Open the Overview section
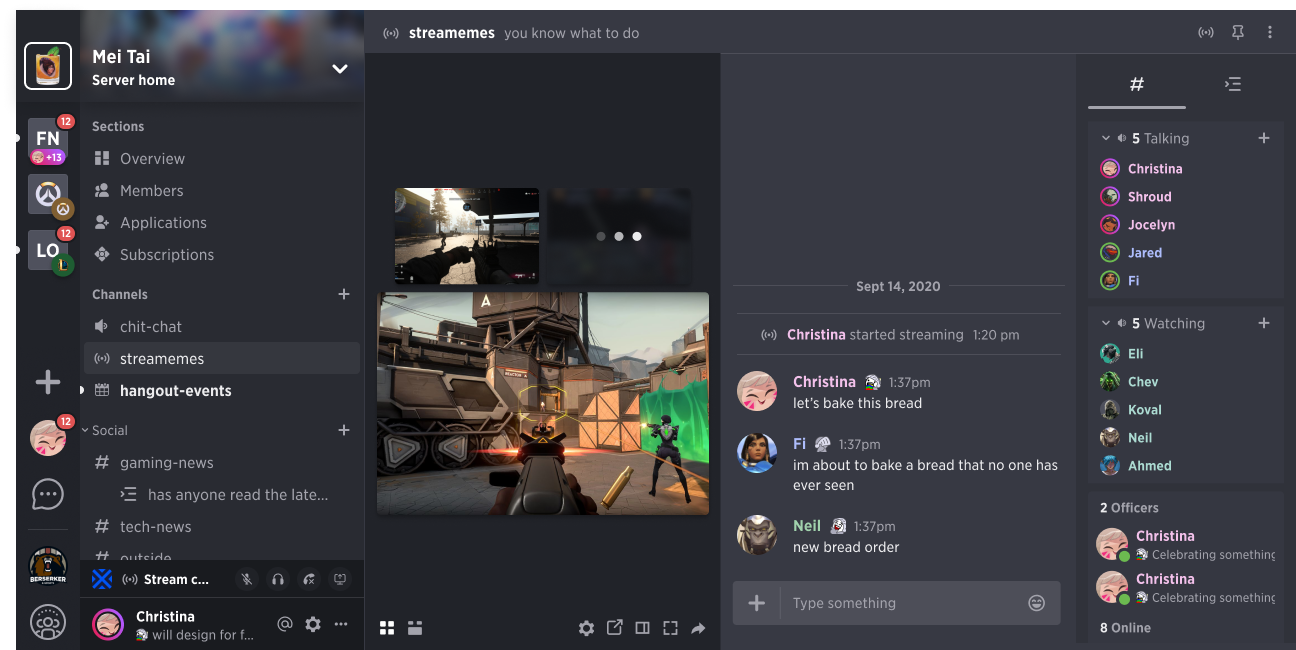This screenshot has width=1296, height=650. coord(222,158)
